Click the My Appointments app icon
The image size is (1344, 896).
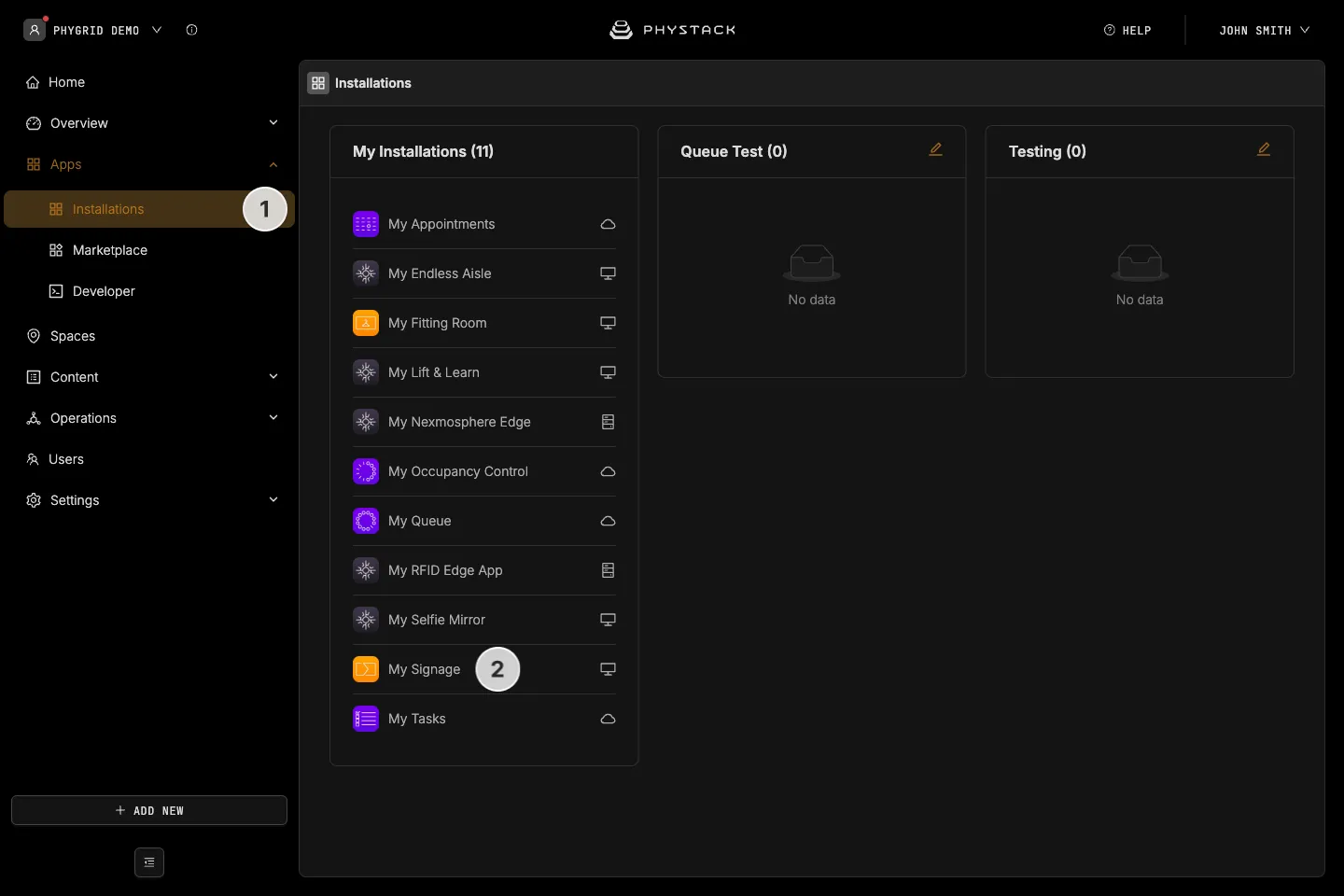pos(366,224)
